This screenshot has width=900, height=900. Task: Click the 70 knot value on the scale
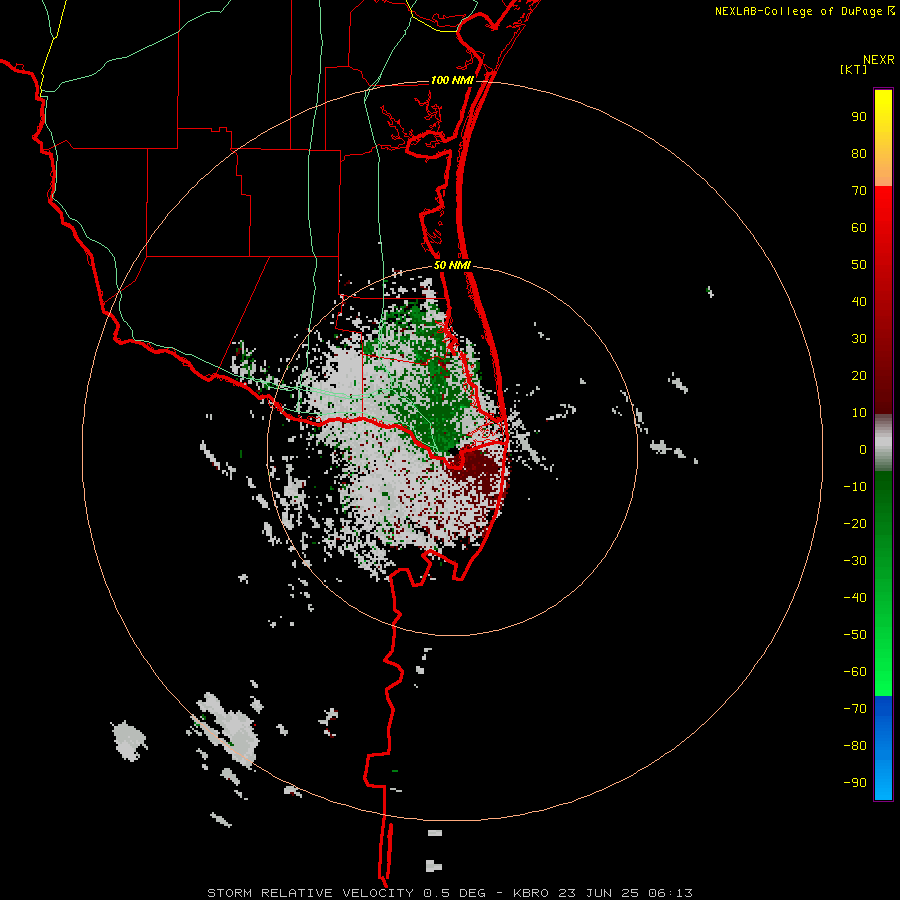point(859,191)
